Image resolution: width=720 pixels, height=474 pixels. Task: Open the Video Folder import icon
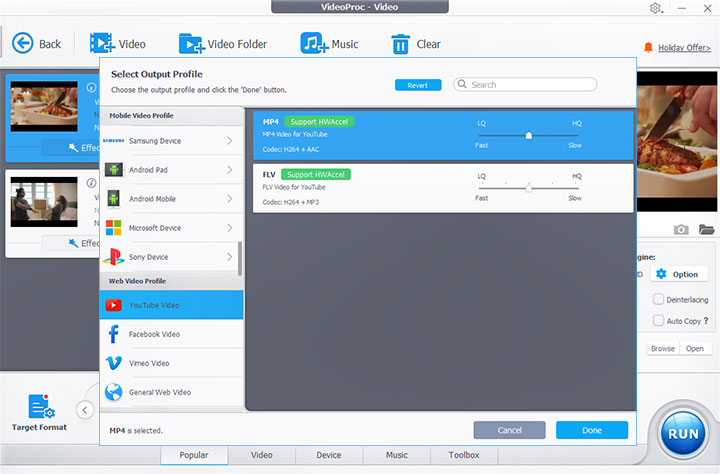point(191,44)
